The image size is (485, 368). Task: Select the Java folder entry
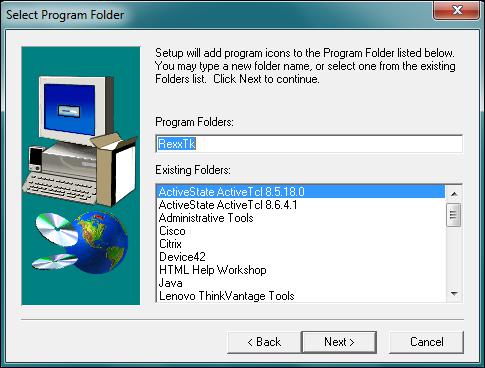pos(301,283)
